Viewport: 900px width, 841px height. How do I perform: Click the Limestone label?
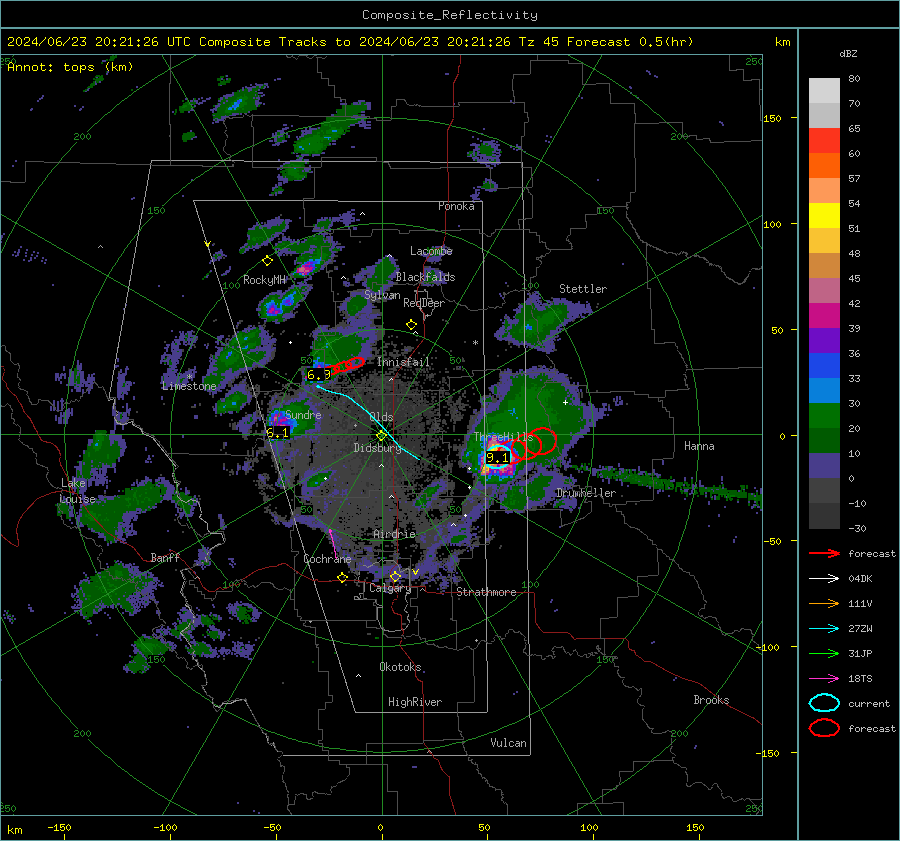coord(189,386)
